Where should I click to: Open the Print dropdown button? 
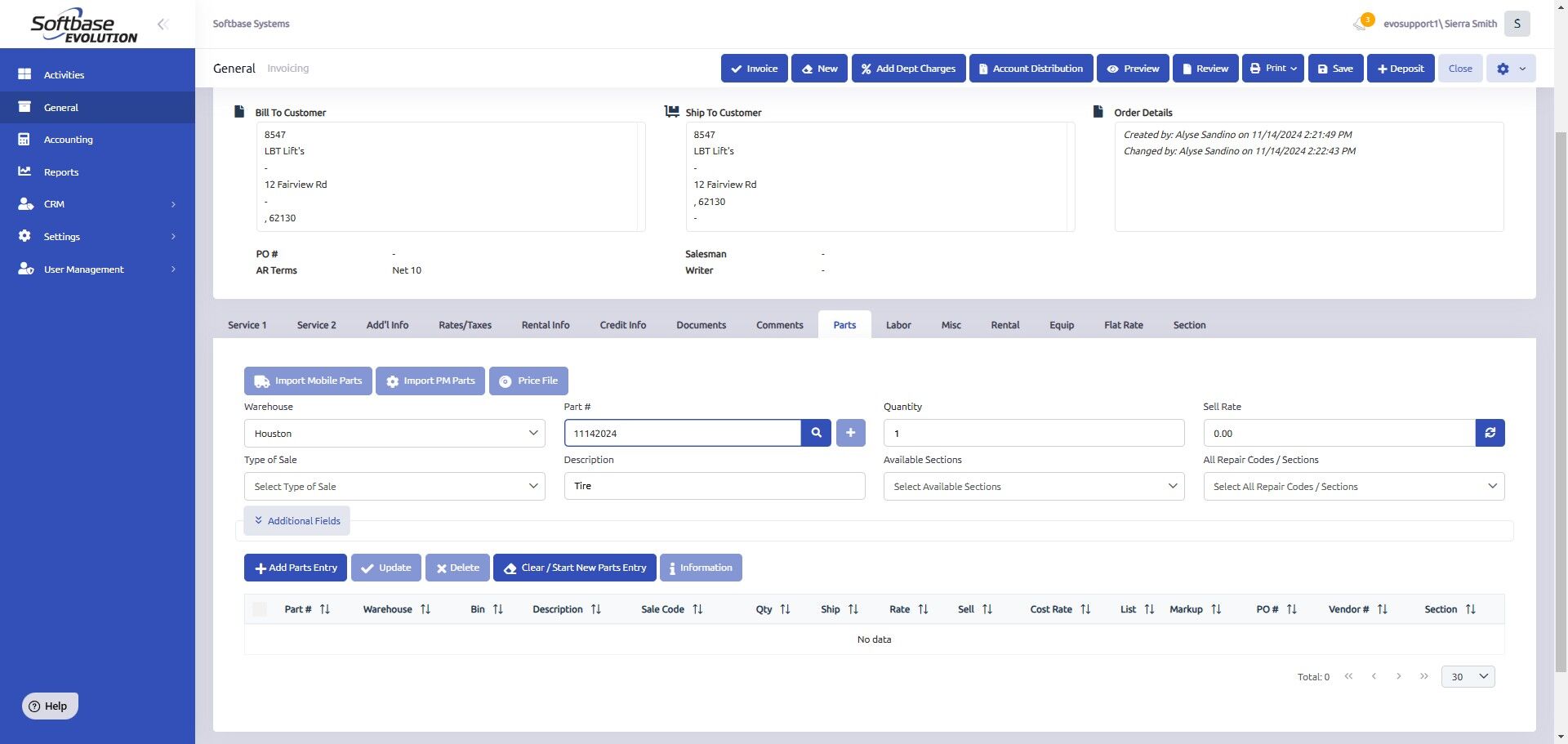tap(1273, 69)
